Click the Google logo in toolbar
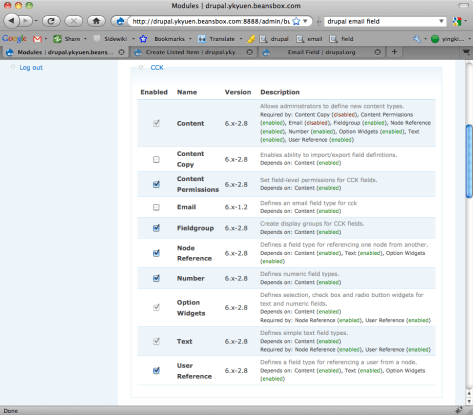473x415 pixels. click(14, 39)
